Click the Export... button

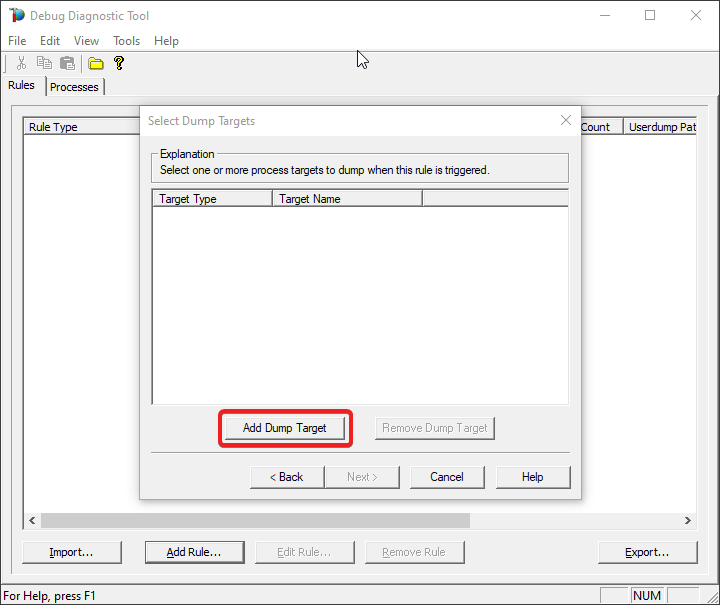click(647, 552)
